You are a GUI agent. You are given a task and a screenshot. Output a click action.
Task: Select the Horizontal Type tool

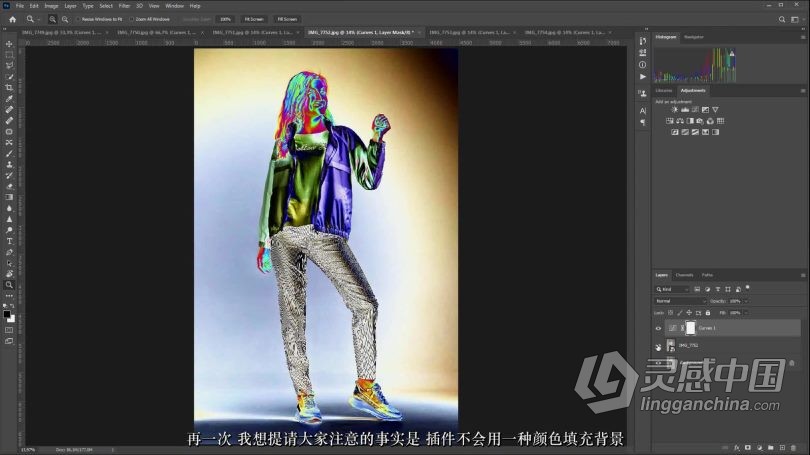(9, 241)
